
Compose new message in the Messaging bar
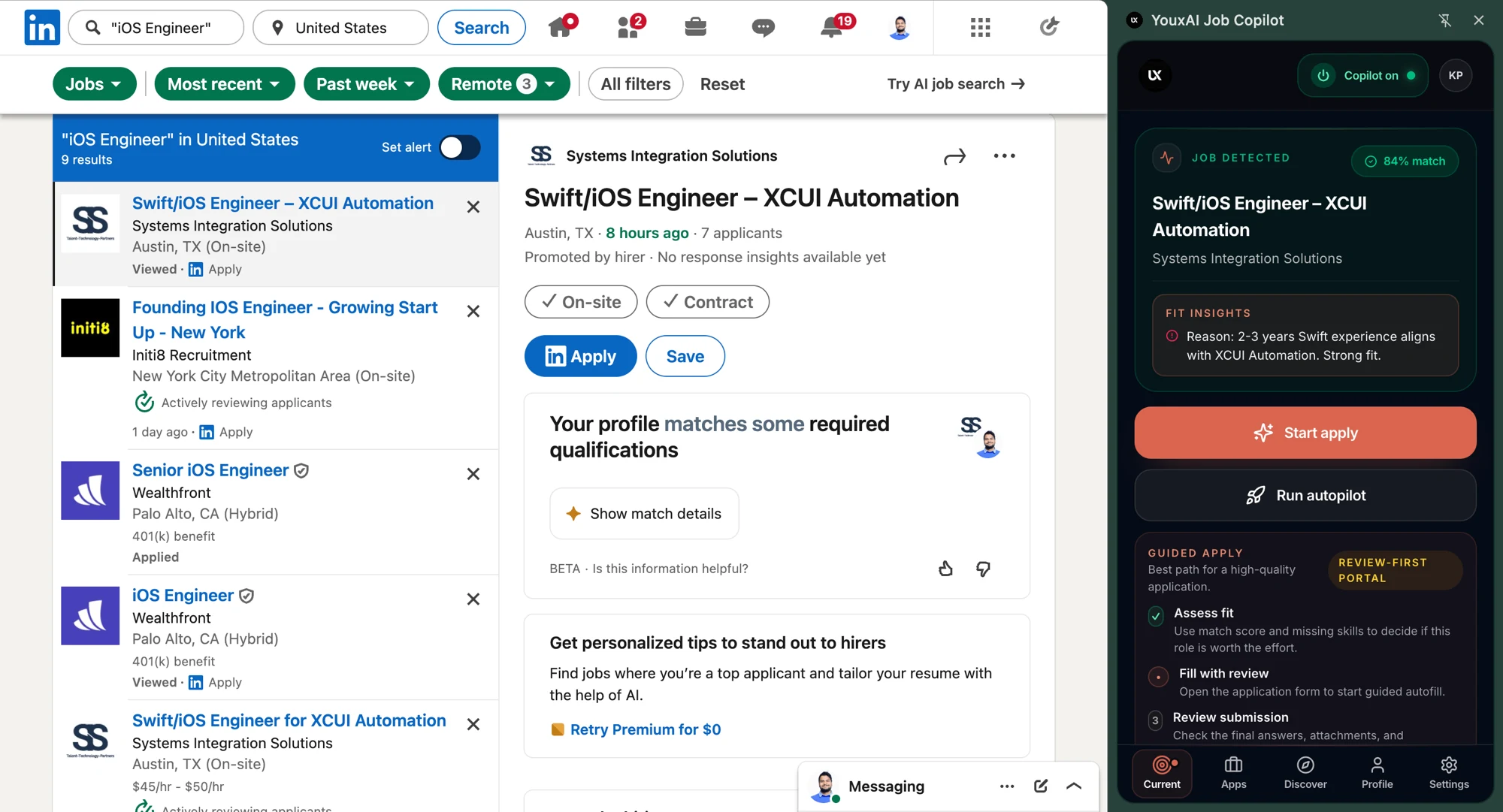tap(1041, 786)
